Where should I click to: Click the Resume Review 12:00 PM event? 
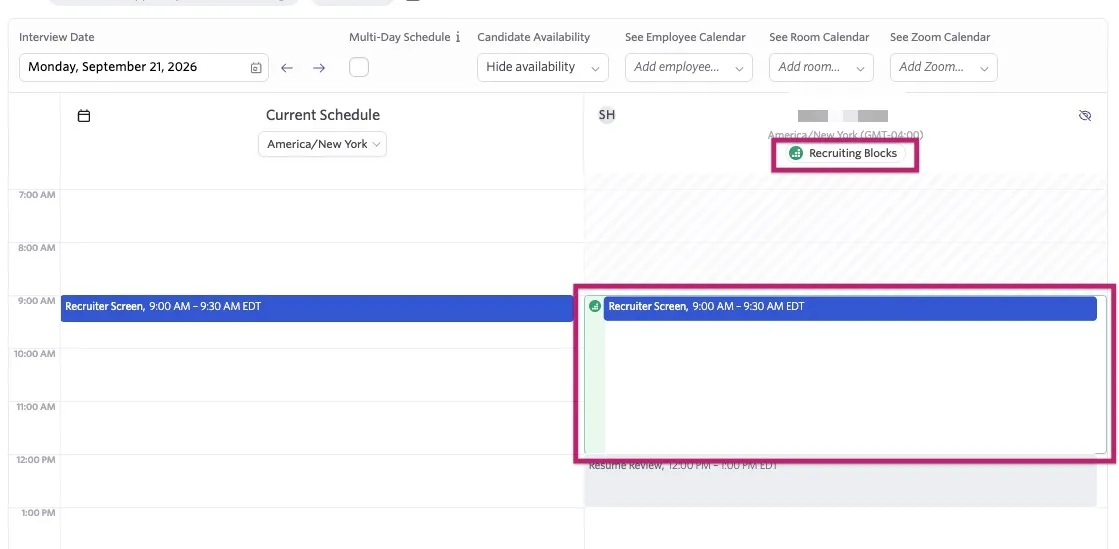click(x=840, y=483)
